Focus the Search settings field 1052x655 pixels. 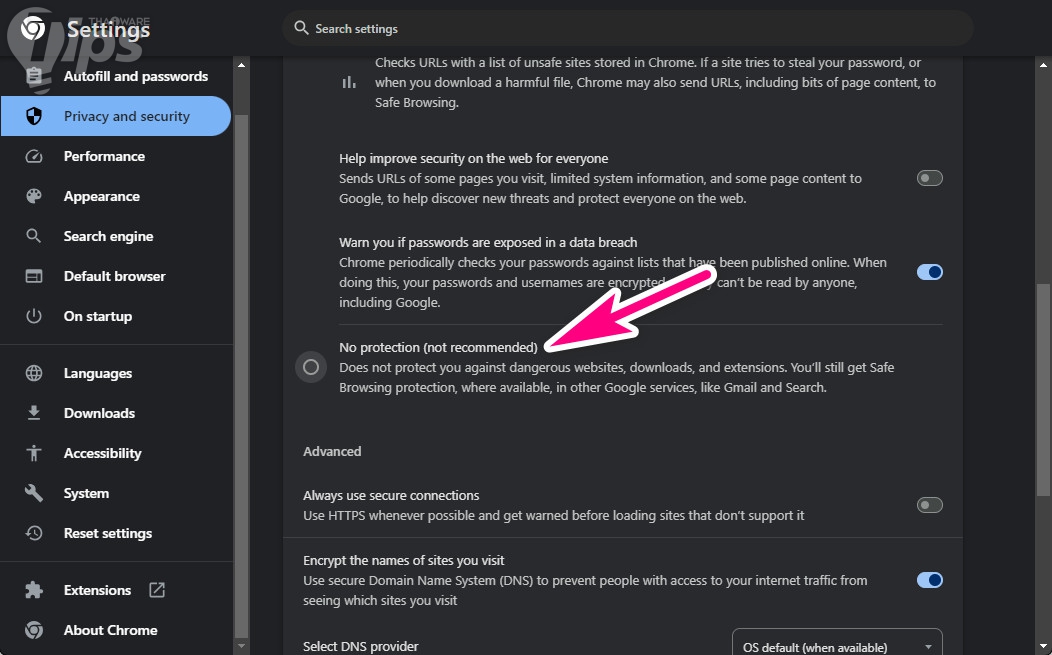click(627, 28)
